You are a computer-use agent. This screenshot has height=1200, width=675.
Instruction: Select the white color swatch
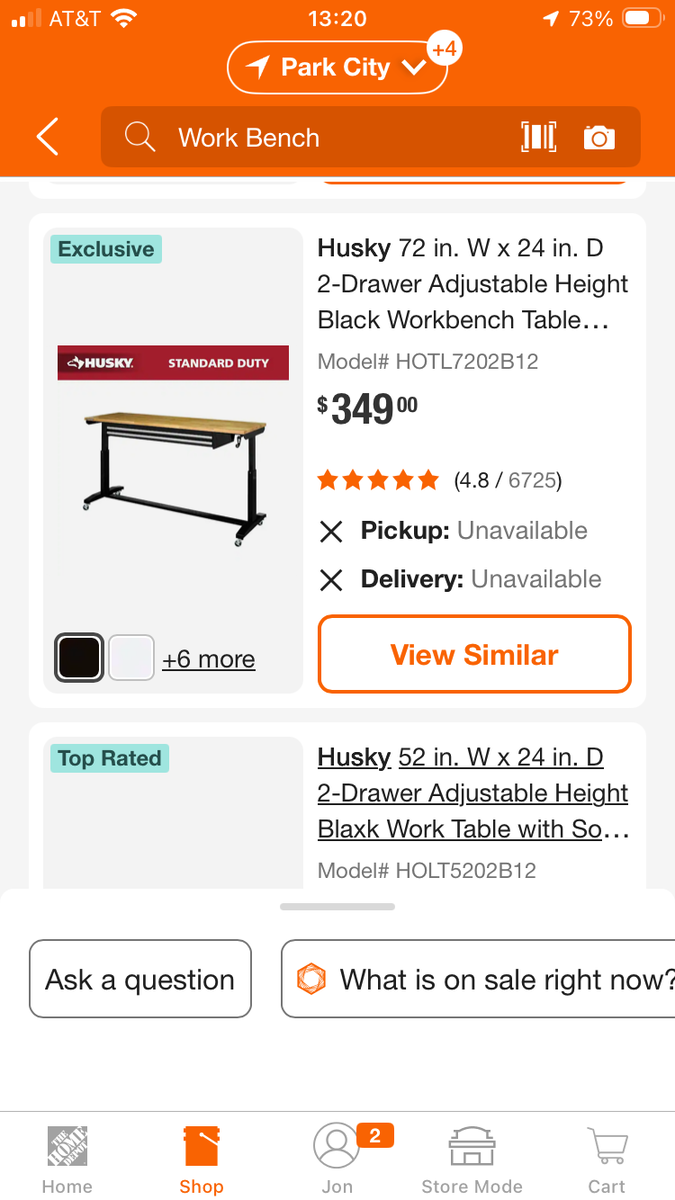click(131, 658)
